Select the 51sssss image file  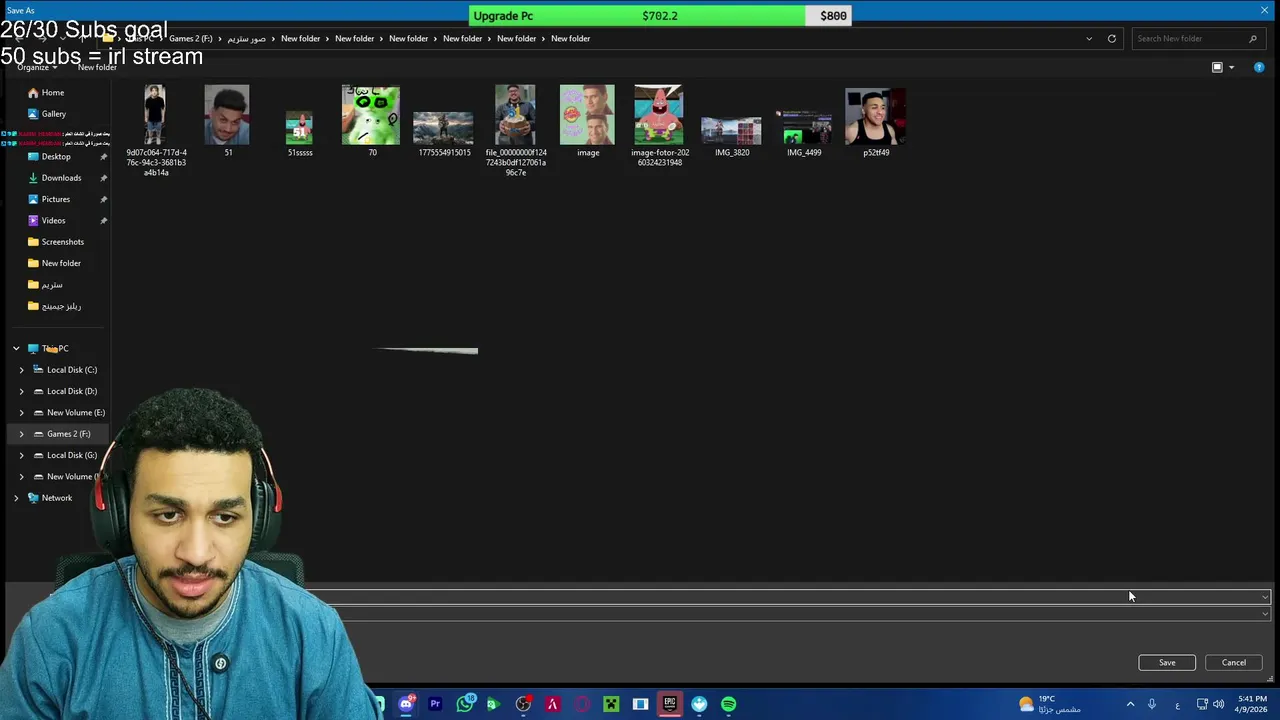299,133
